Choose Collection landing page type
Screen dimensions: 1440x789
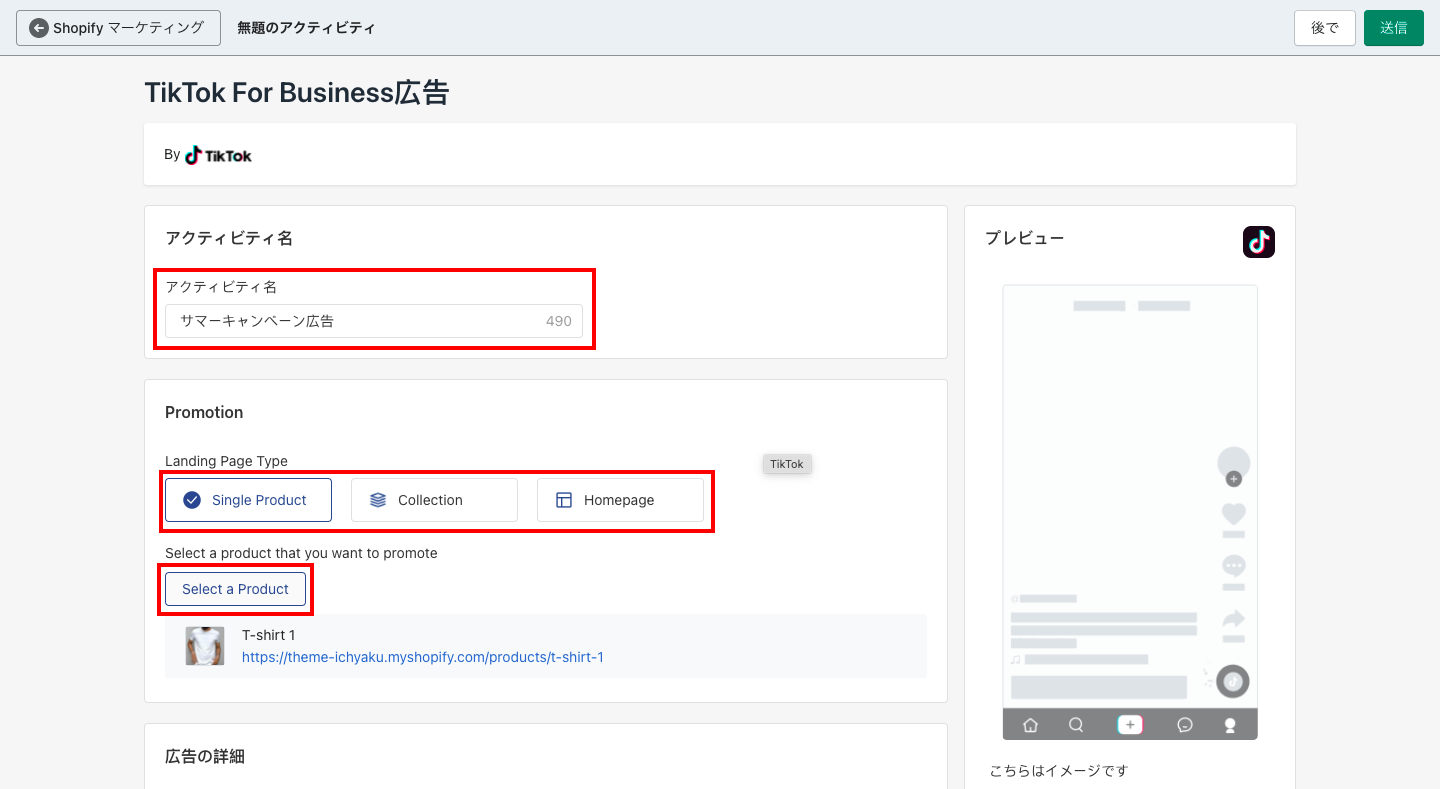pos(434,500)
